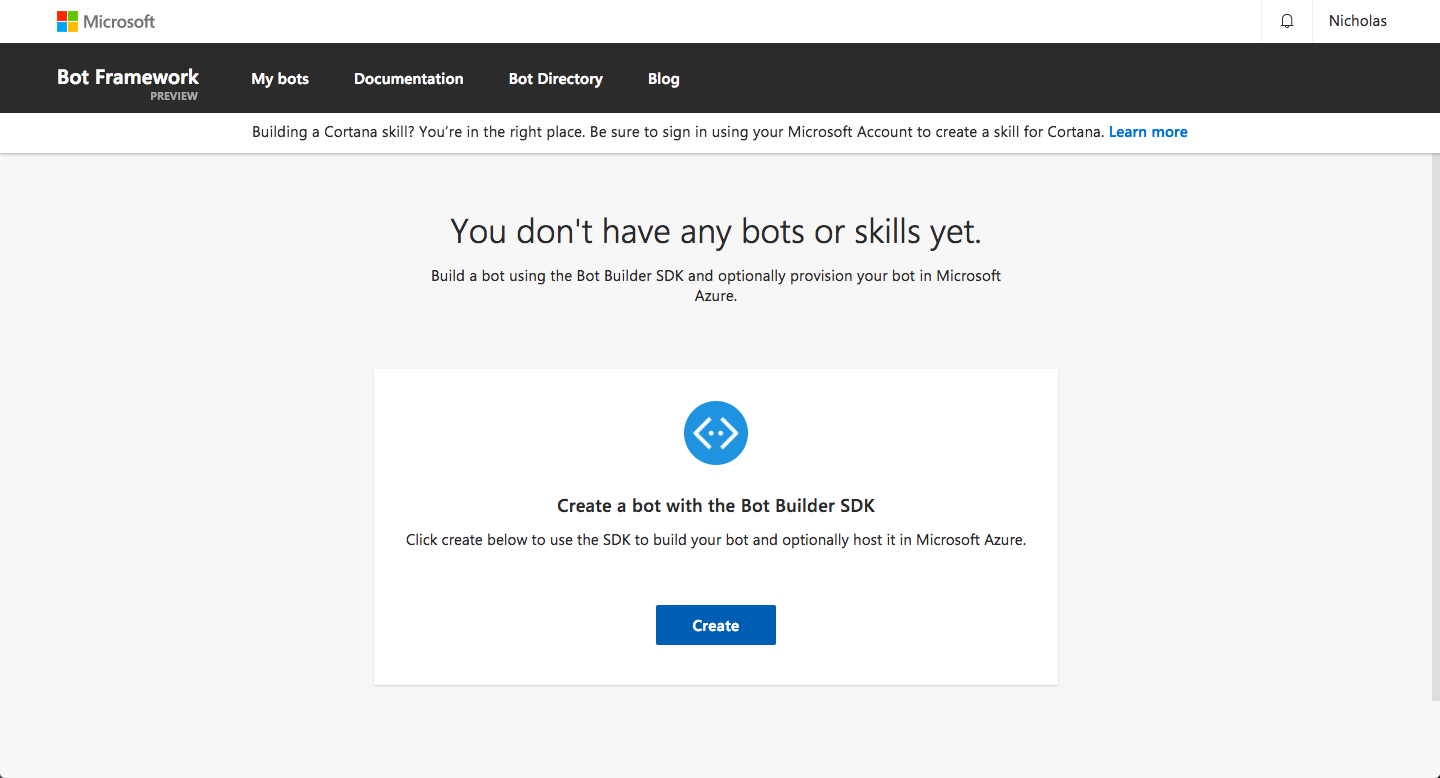Click the blue Bot Builder SDK icon
The width and height of the screenshot is (1440, 778).
716,433
